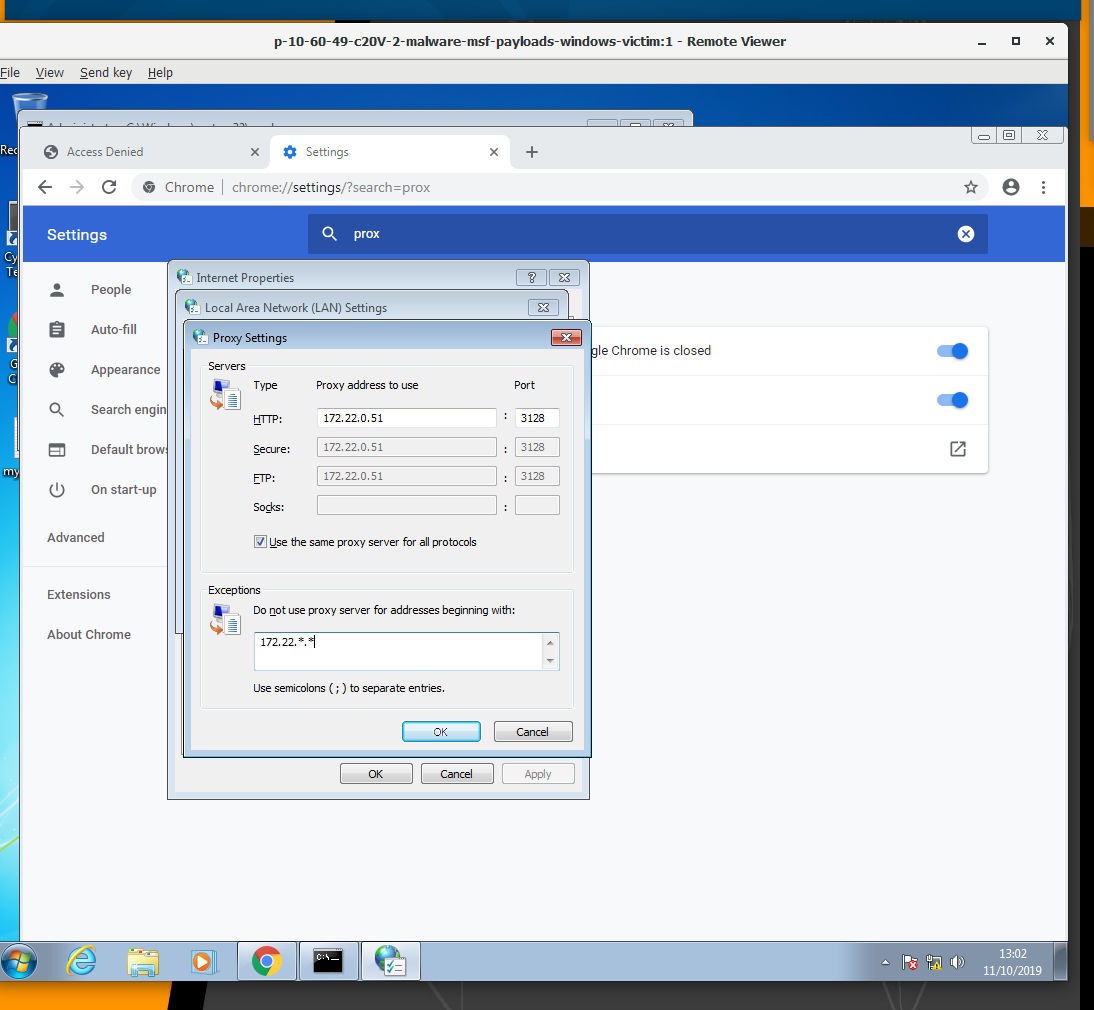
Task: Expand the Advanced settings section
Action: [x=76, y=537]
